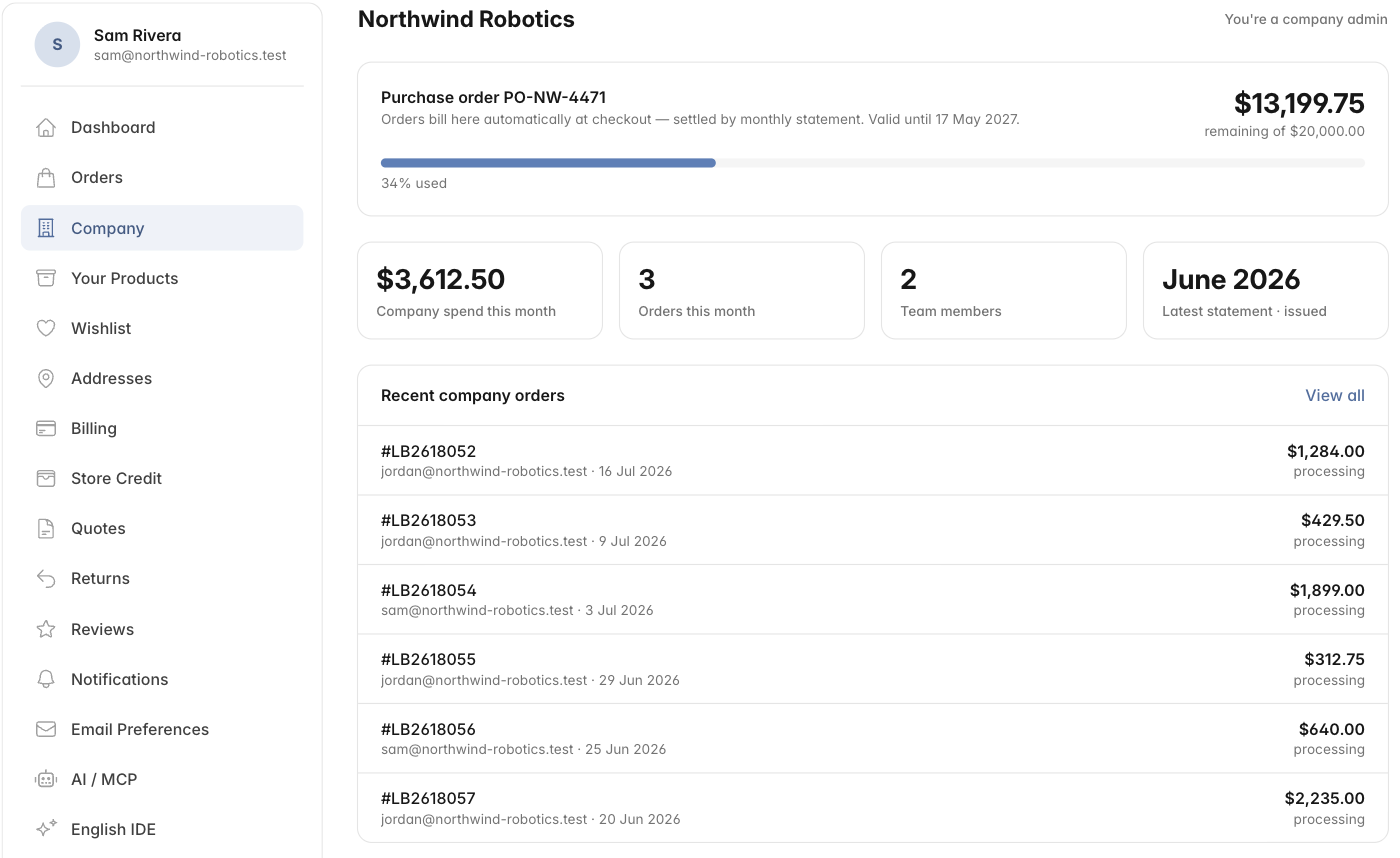This screenshot has width=1400, height=858.
Task: Open the Returns page
Action: coord(162,578)
